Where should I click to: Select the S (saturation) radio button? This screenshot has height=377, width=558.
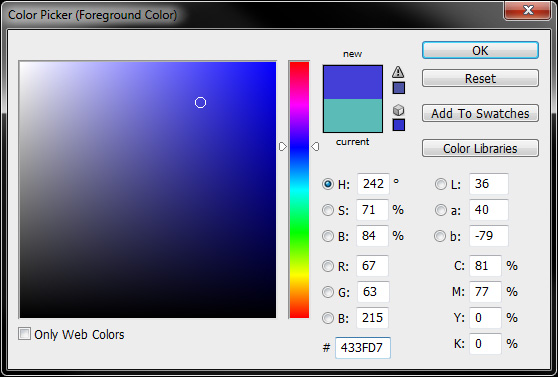328,210
